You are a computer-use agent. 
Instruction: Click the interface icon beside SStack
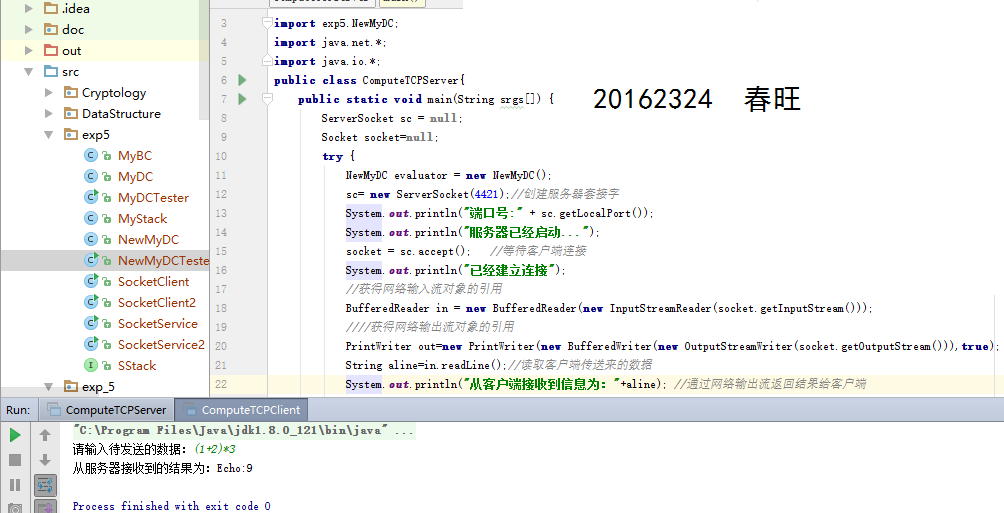[x=91, y=366]
